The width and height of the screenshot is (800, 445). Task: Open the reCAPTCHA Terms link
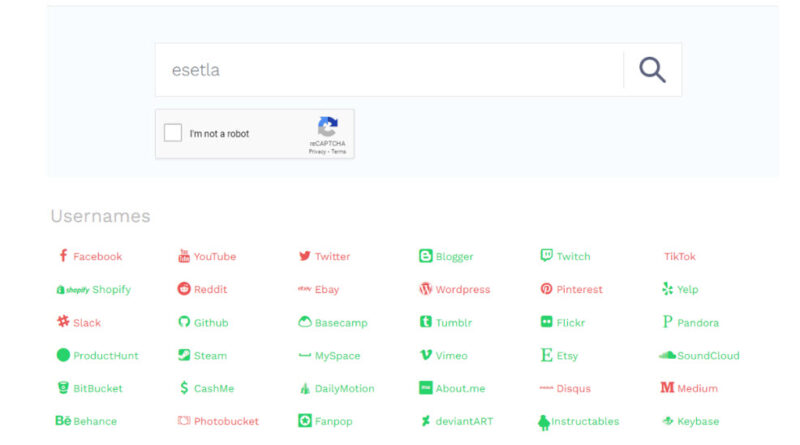pos(339,152)
